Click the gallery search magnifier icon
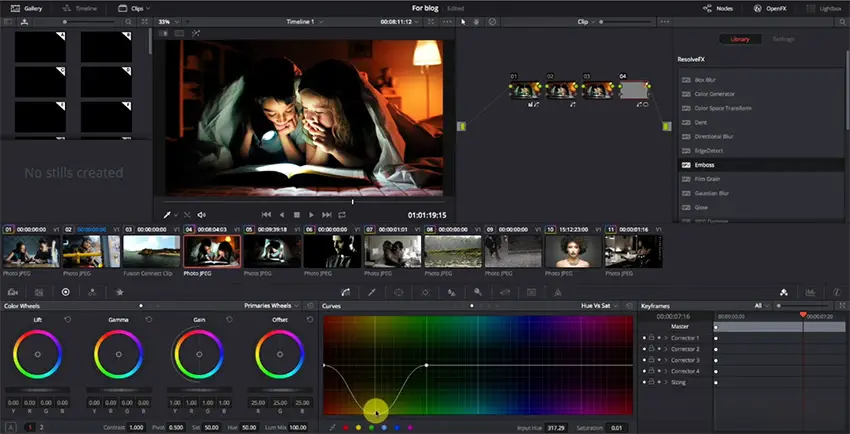 click(x=128, y=22)
